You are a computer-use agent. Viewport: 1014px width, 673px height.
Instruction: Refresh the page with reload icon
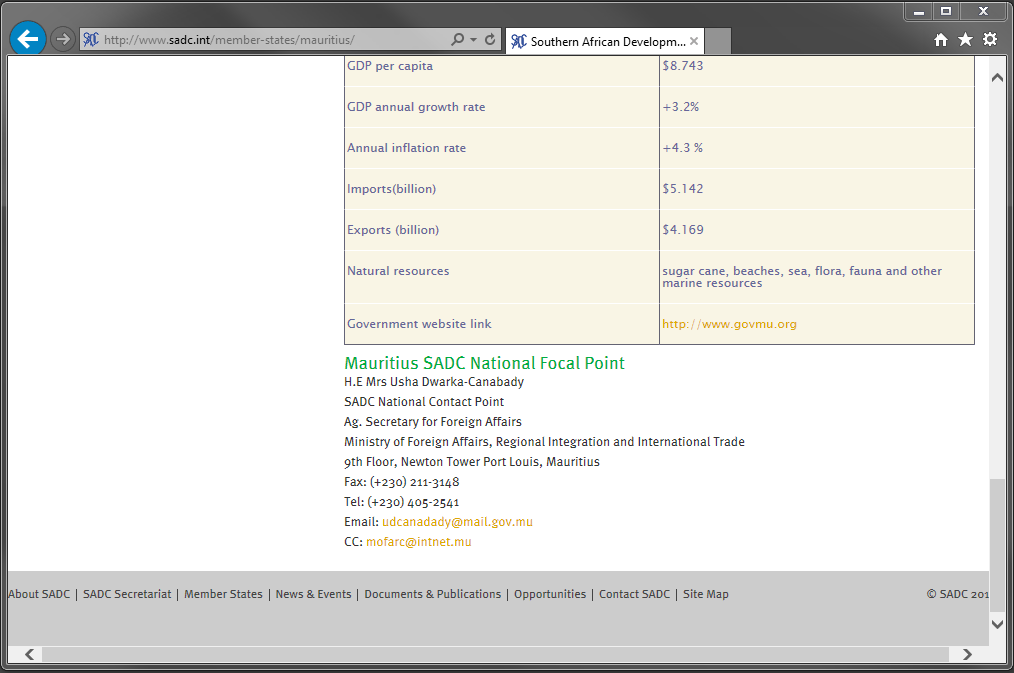490,39
